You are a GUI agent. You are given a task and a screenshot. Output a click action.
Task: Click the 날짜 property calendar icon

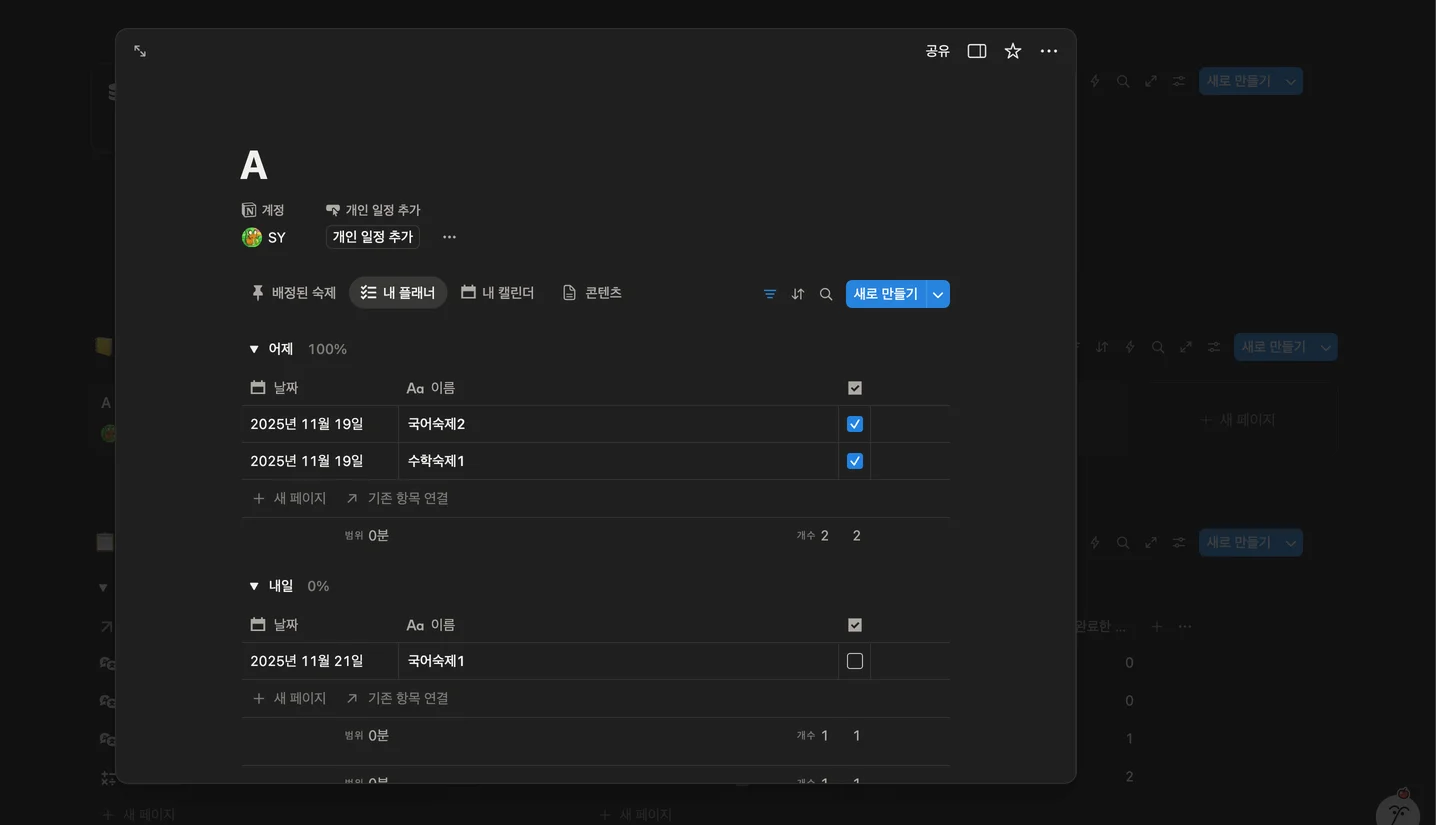[256, 387]
